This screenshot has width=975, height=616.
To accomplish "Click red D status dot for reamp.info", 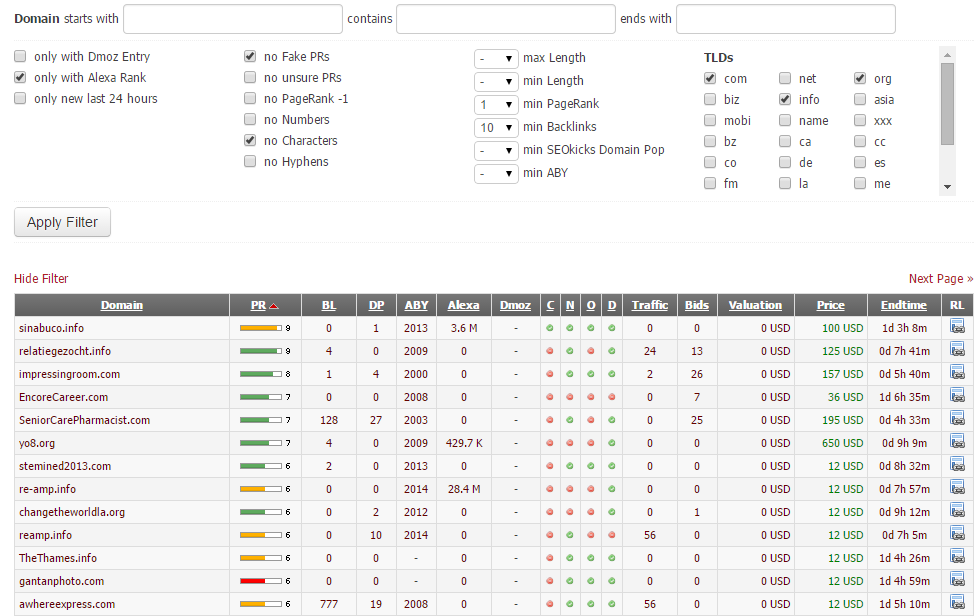I will (x=612, y=535).
